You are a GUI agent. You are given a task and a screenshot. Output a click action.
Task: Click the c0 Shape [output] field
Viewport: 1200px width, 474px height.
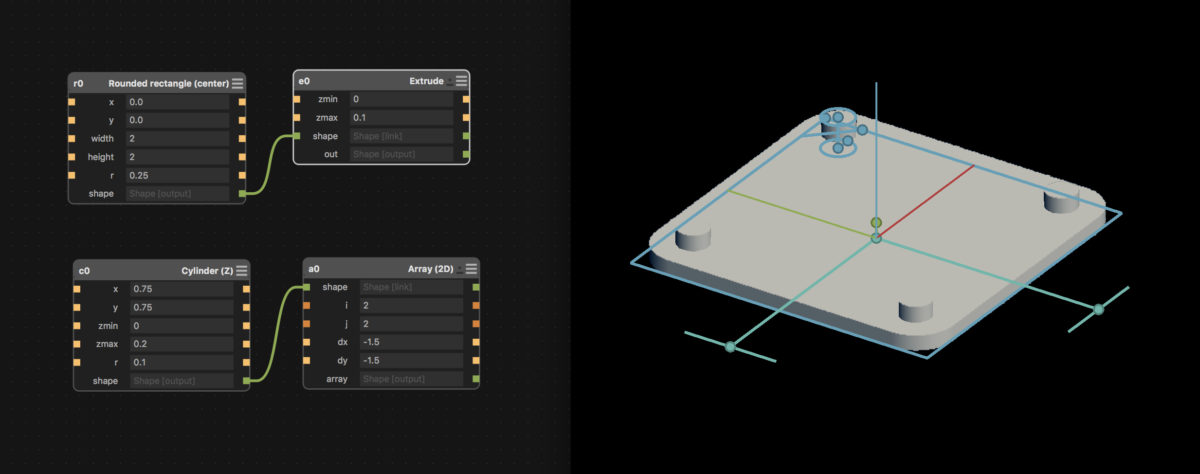click(181, 380)
